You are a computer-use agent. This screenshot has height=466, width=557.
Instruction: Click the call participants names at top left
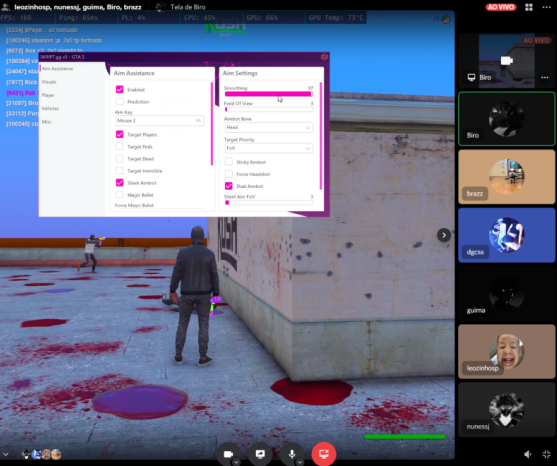click(78, 7)
